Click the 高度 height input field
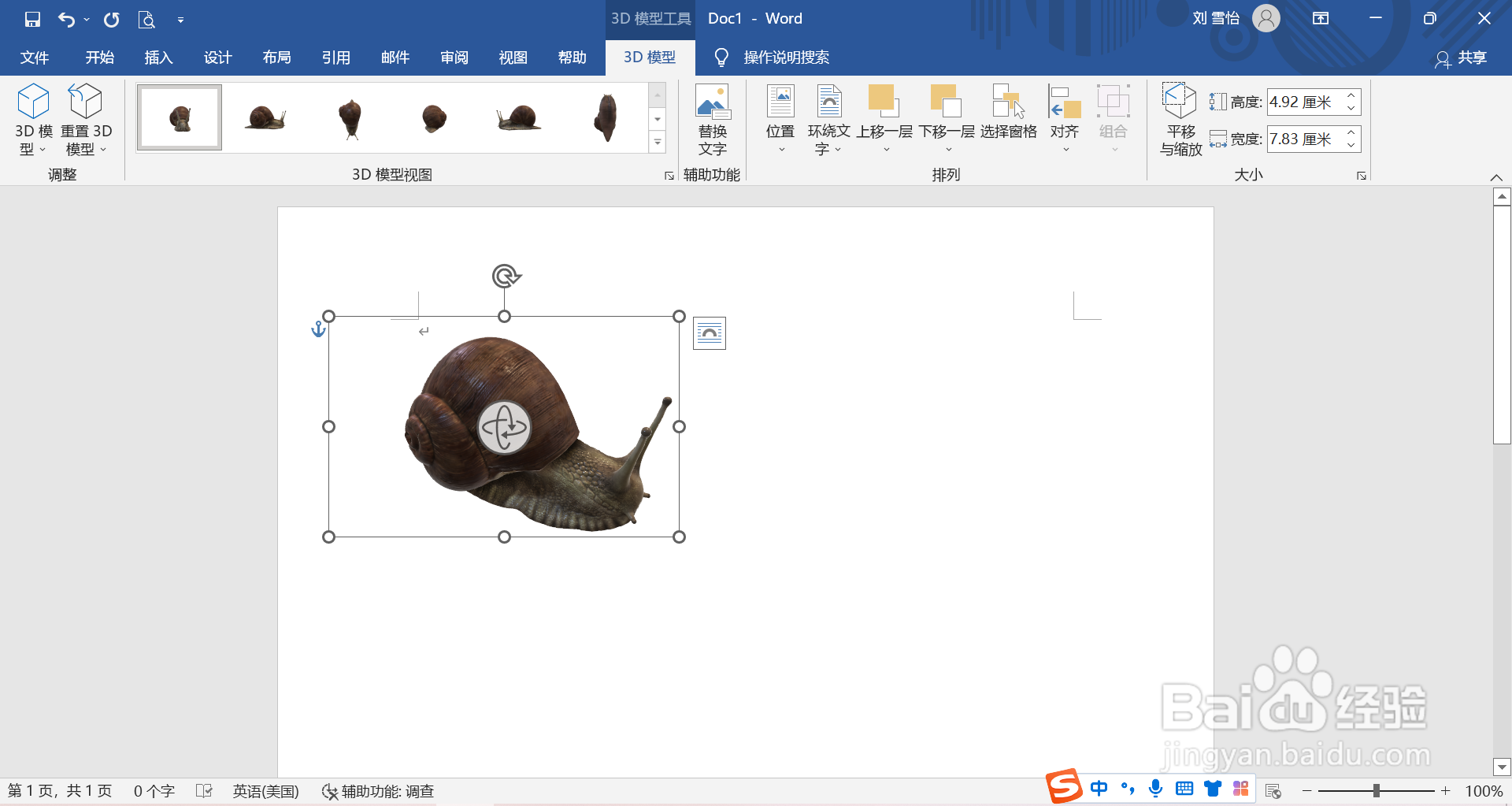Viewport: 1512px width, 806px height. tap(1305, 102)
